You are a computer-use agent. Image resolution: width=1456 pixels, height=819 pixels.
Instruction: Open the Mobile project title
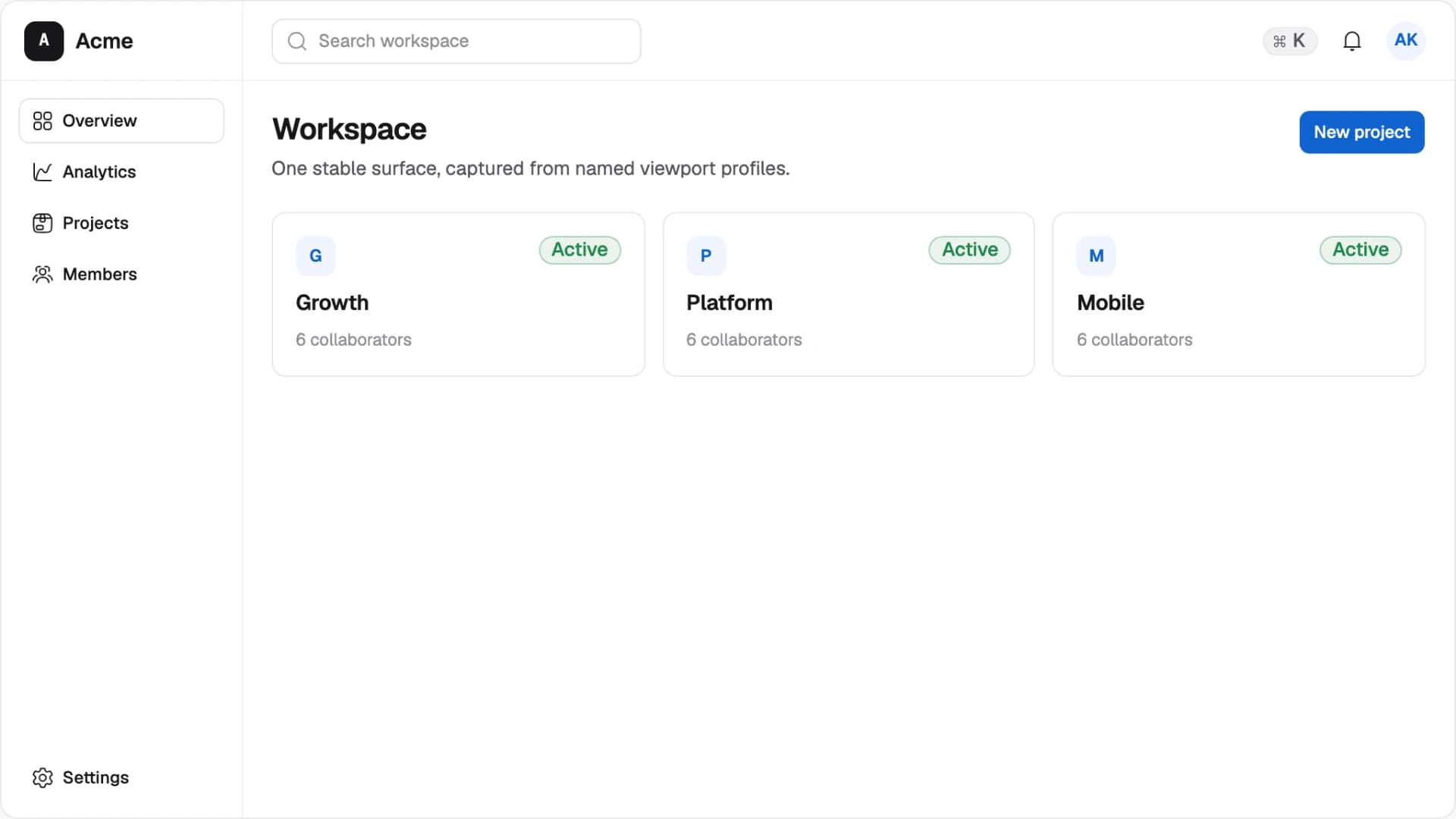pos(1111,303)
